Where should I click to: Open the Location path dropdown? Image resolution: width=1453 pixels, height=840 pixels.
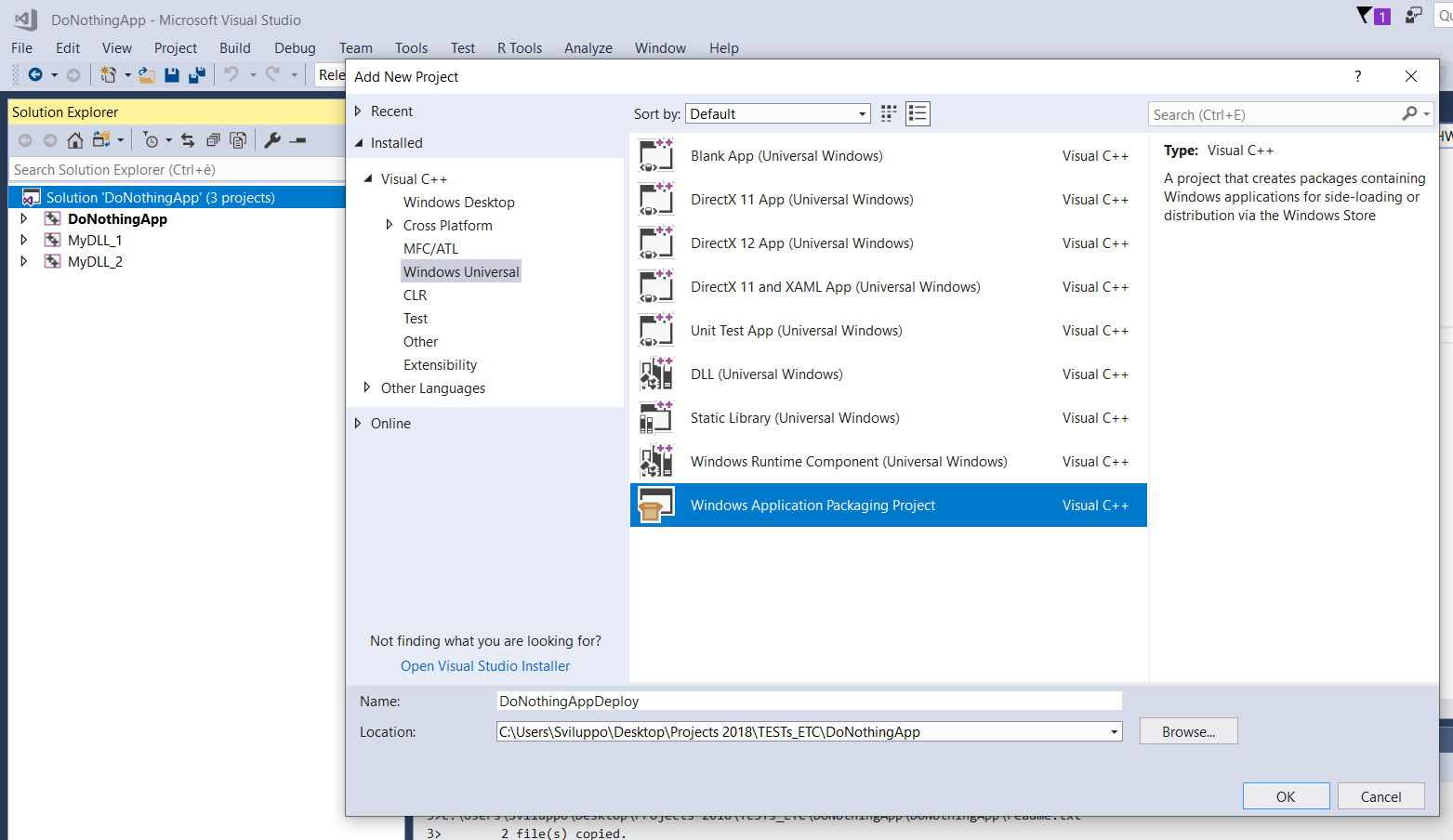pos(1114,732)
